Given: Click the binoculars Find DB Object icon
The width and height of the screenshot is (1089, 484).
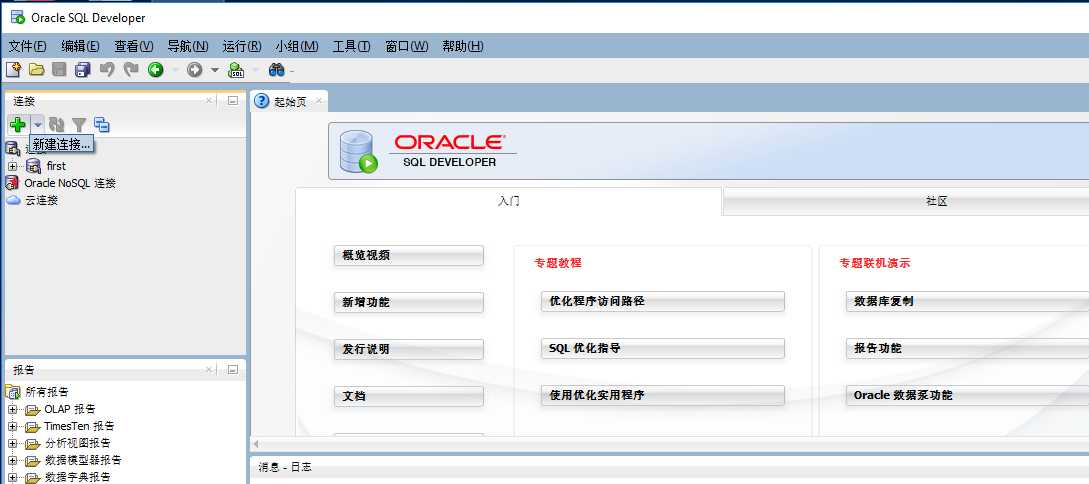Looking at the screenshot, I should 276,69.
